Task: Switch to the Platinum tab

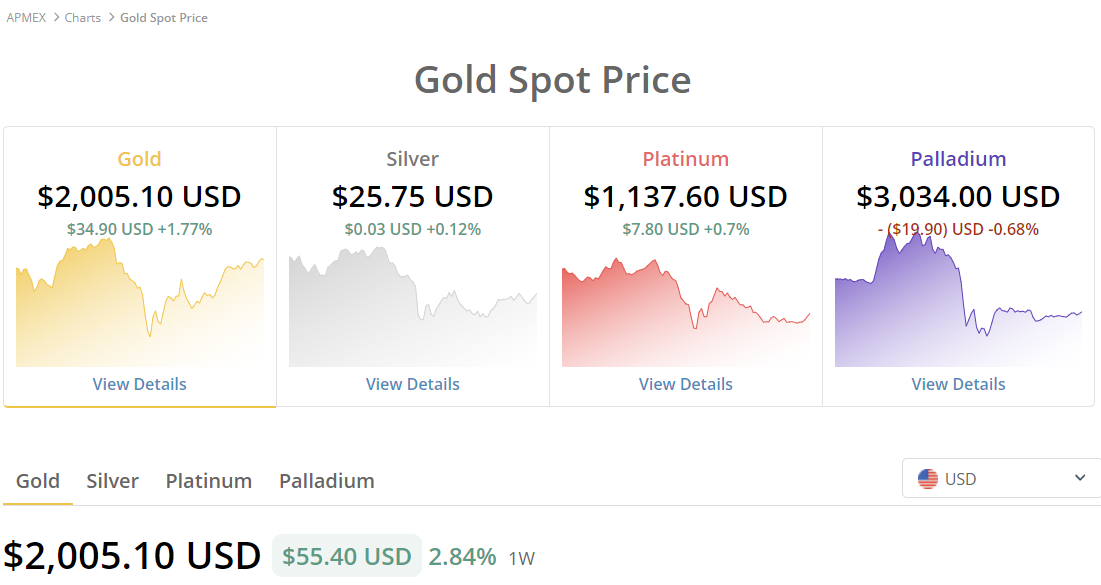Action: 209,481
